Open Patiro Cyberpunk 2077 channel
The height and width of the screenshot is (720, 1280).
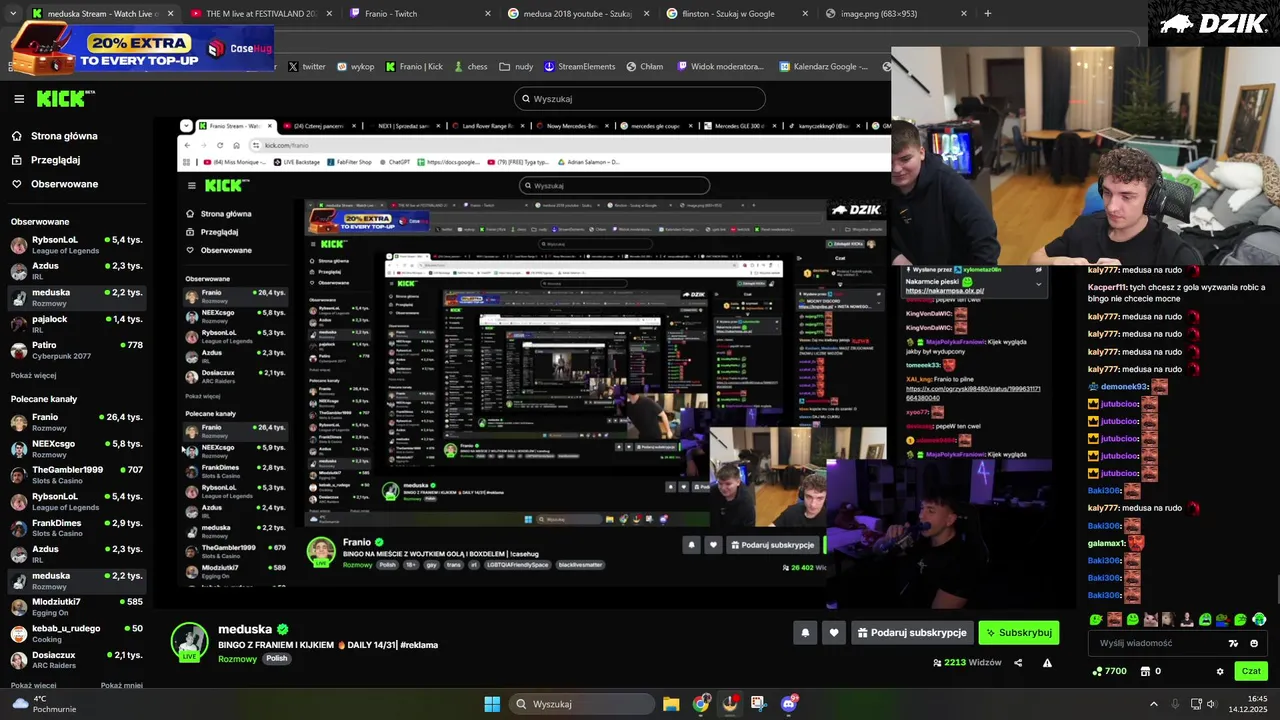coord(77,350)
